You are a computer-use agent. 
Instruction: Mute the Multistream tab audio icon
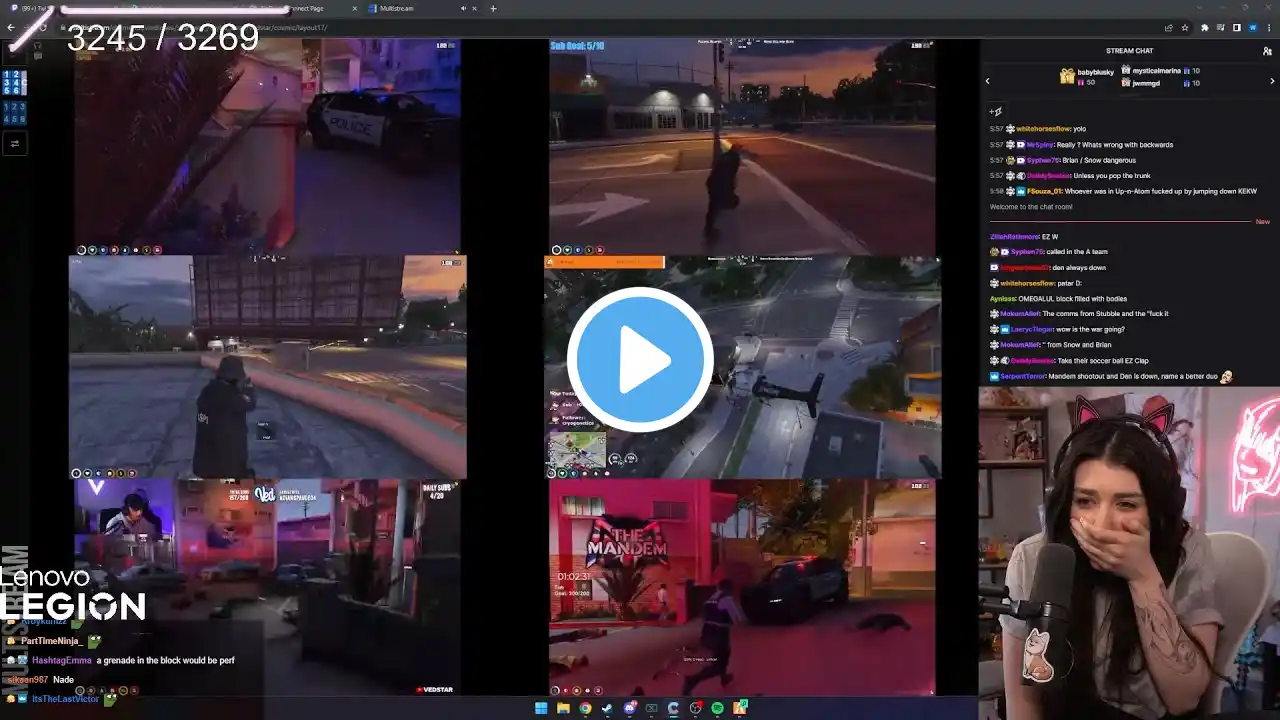(462, 8)
